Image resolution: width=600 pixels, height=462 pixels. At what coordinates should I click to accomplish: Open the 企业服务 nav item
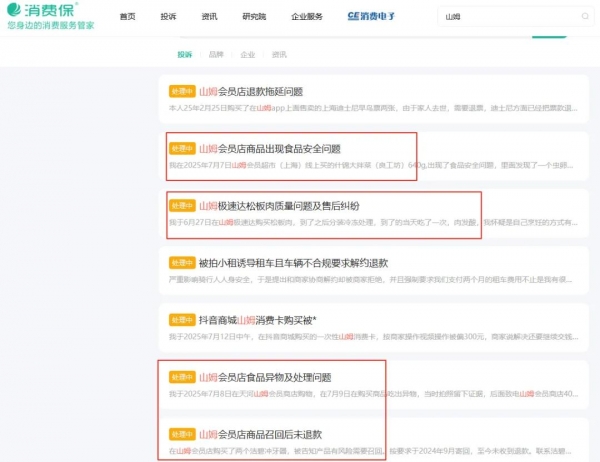(307, 16)
